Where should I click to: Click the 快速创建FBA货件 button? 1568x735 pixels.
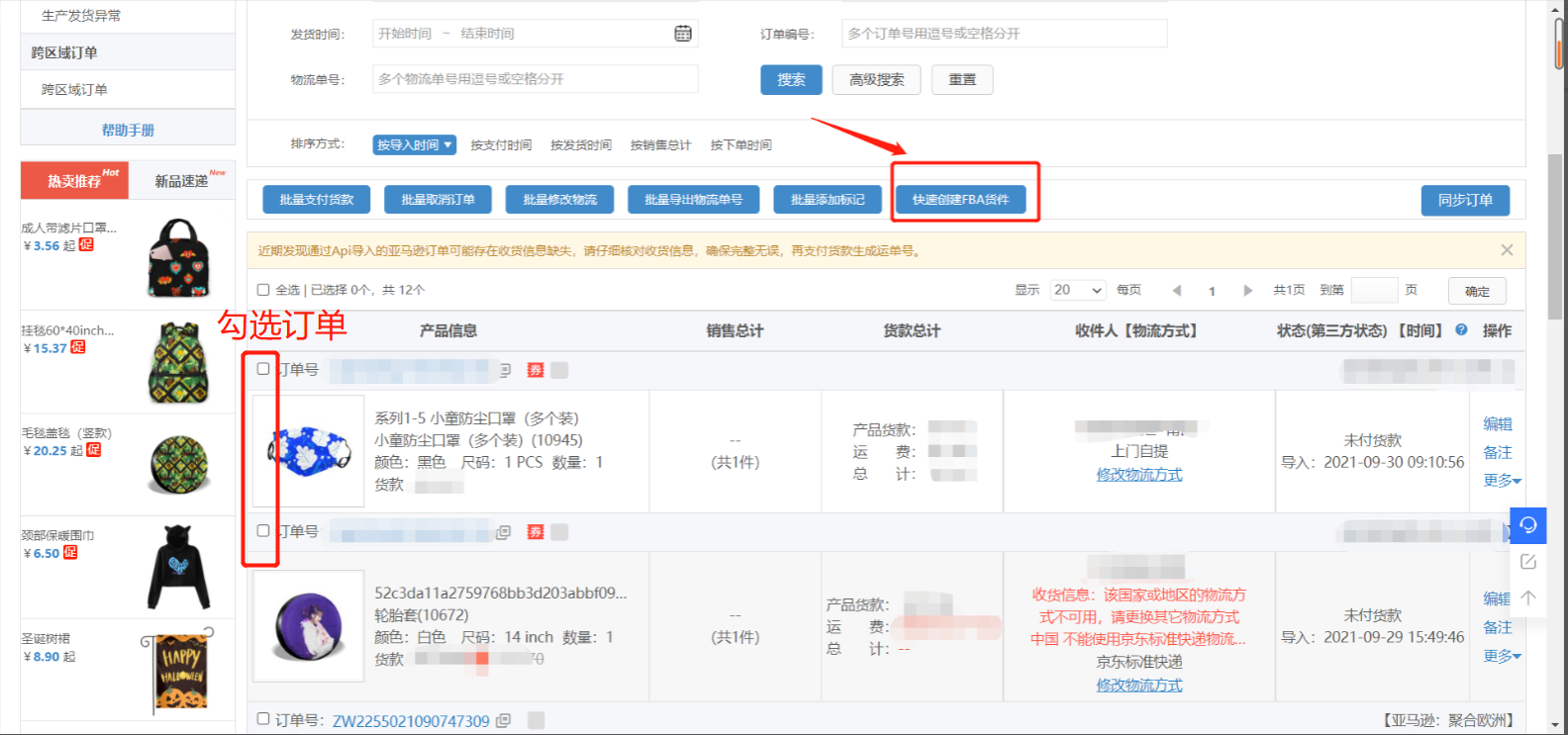click(960, 200)
